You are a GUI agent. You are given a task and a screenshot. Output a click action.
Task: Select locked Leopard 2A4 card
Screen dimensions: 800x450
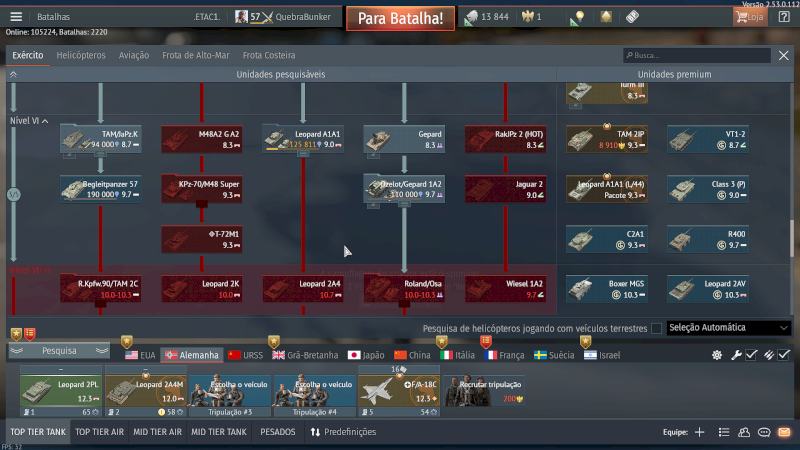pos(303,289)
